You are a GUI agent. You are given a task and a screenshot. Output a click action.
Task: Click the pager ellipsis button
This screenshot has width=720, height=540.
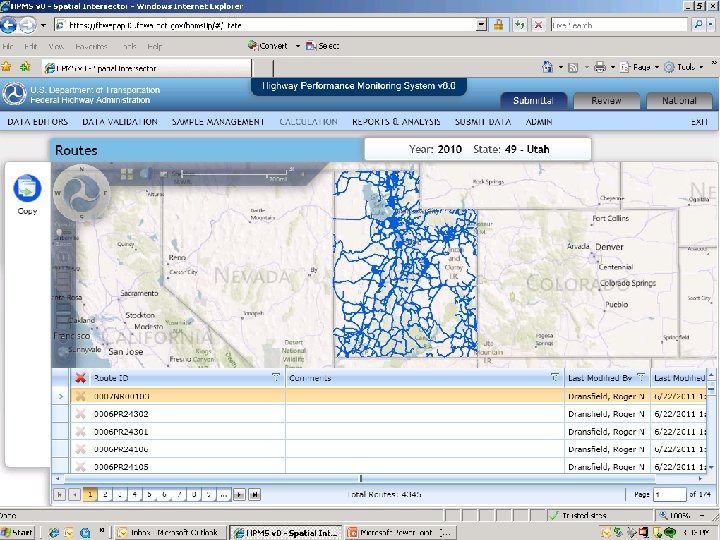click(x=224, y=495)
